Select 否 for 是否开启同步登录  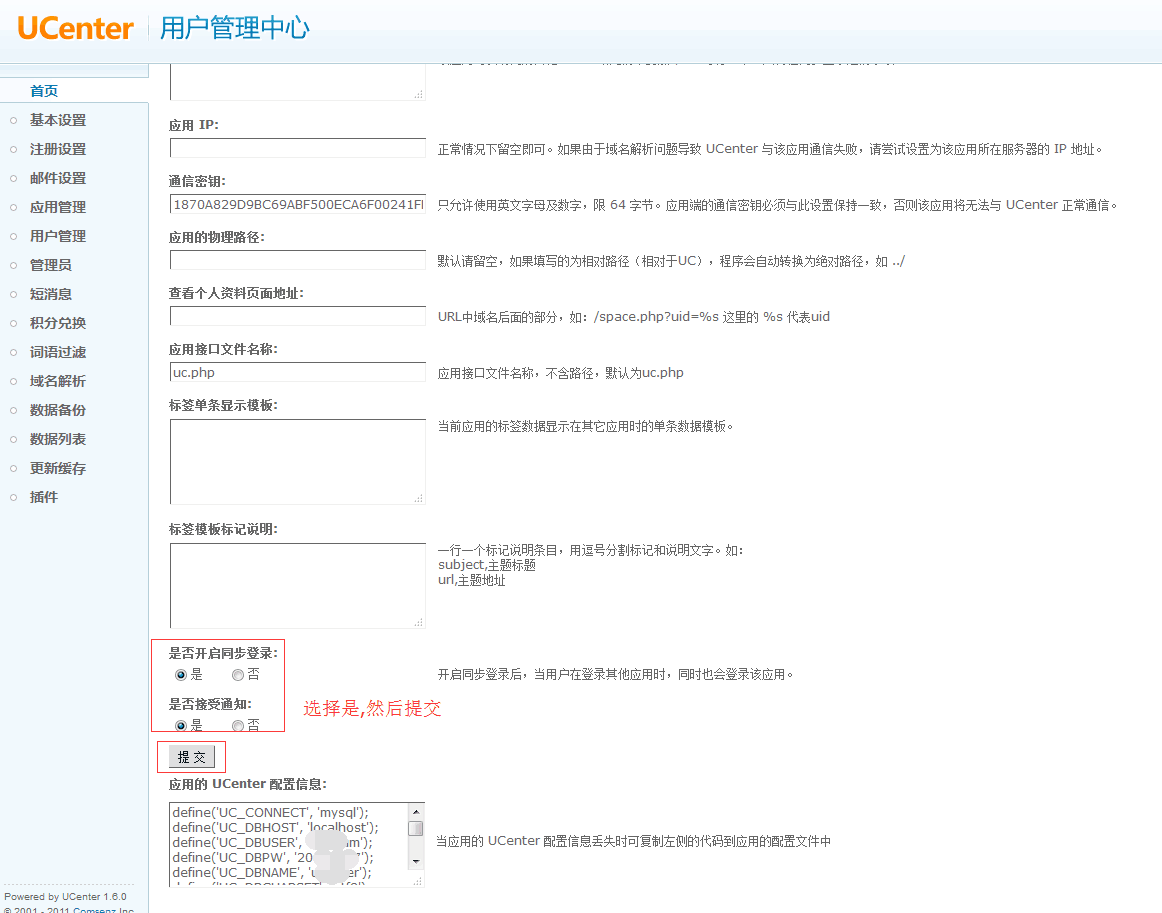[x=238, y=674]
